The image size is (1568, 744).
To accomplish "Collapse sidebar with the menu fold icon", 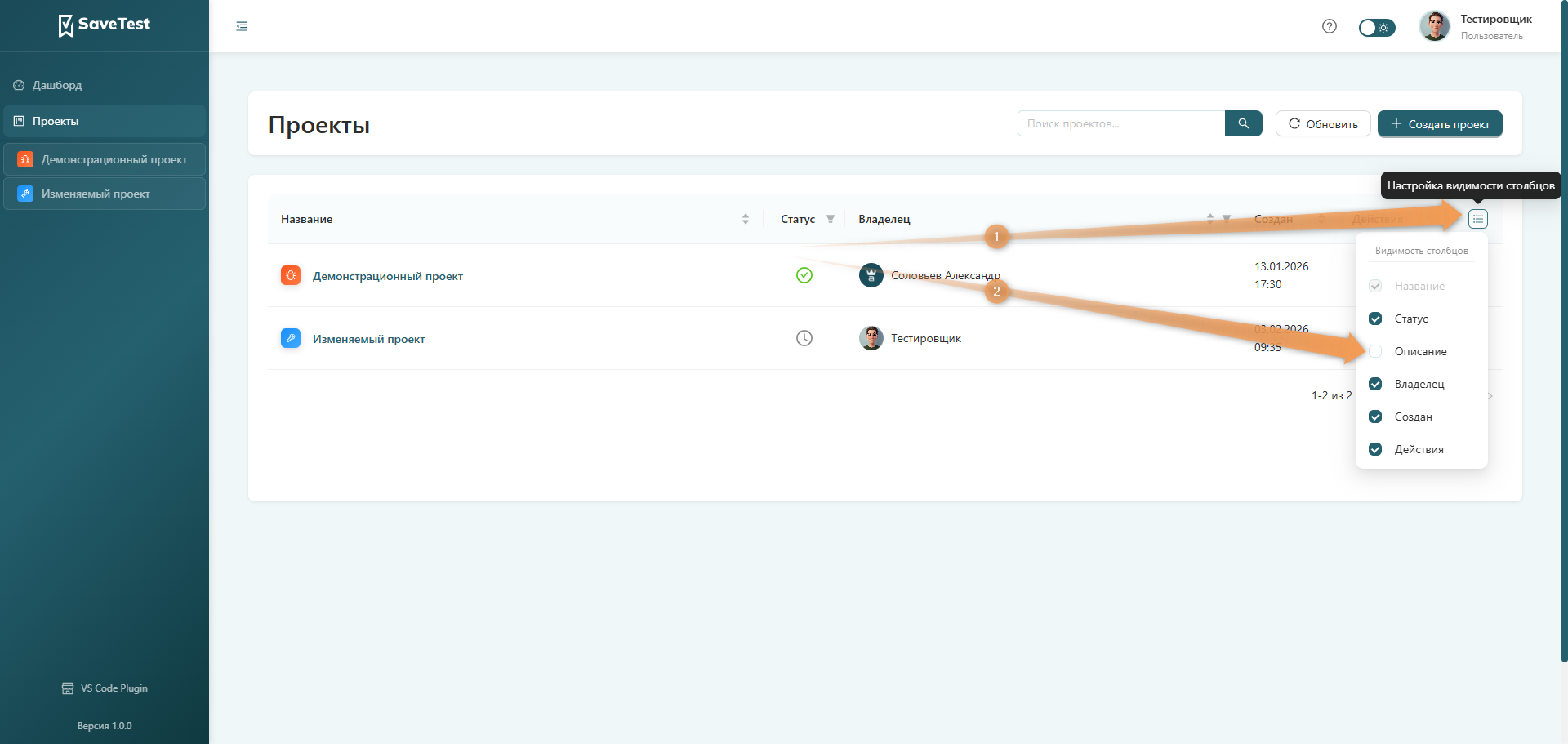I will (242, 26).
